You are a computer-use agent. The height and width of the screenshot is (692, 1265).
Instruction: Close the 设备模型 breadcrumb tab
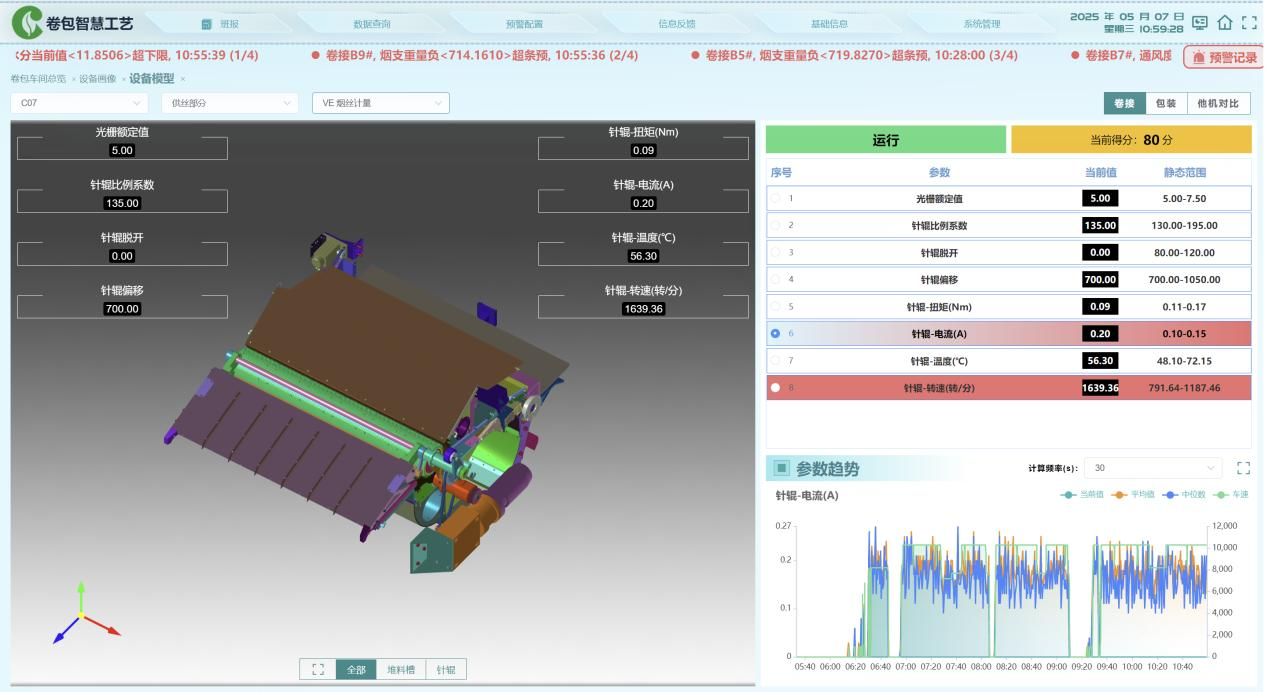pyautogui.click(x=183, y=79)
